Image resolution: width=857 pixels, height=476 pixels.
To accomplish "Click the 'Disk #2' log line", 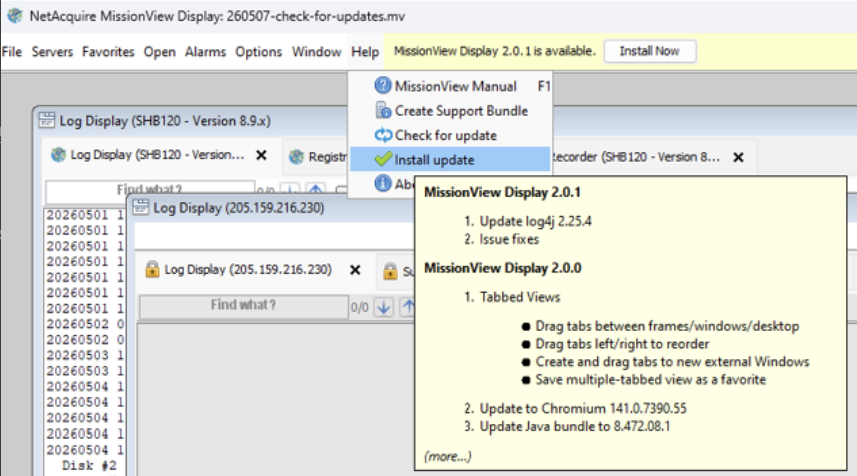I will tap(89, 466).
